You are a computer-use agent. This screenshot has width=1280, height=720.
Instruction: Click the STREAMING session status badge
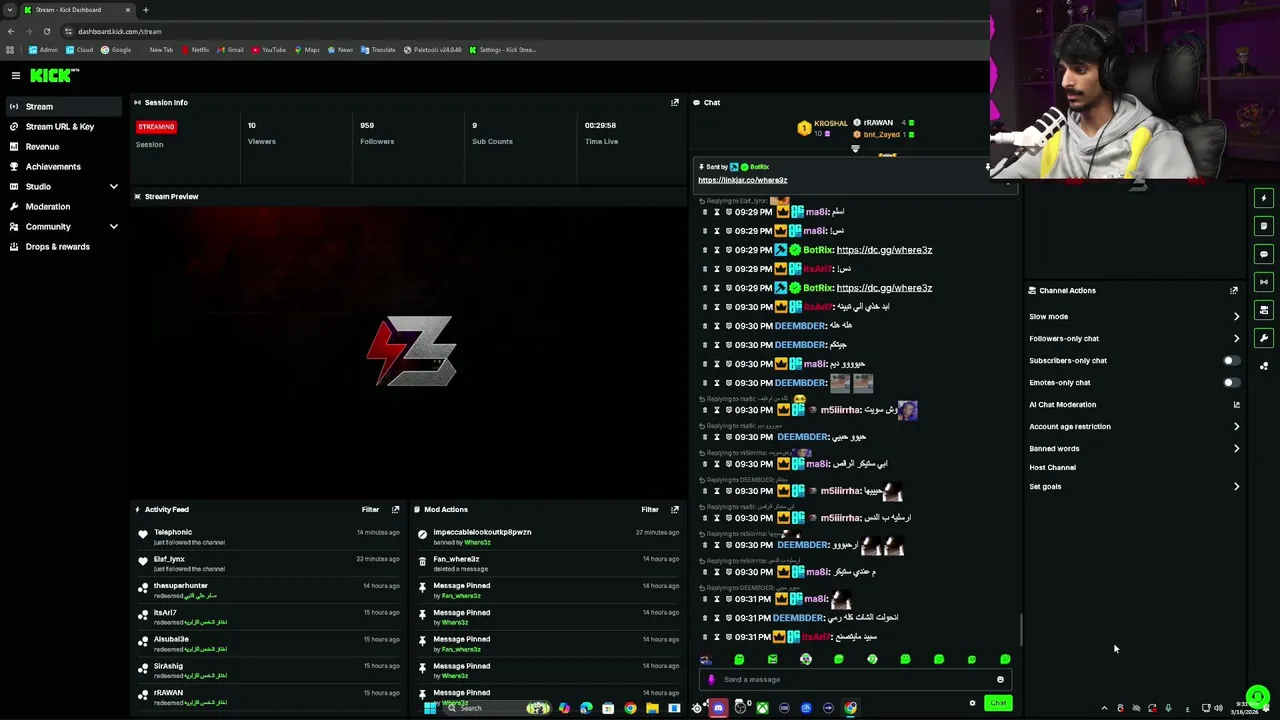(156, 127)
